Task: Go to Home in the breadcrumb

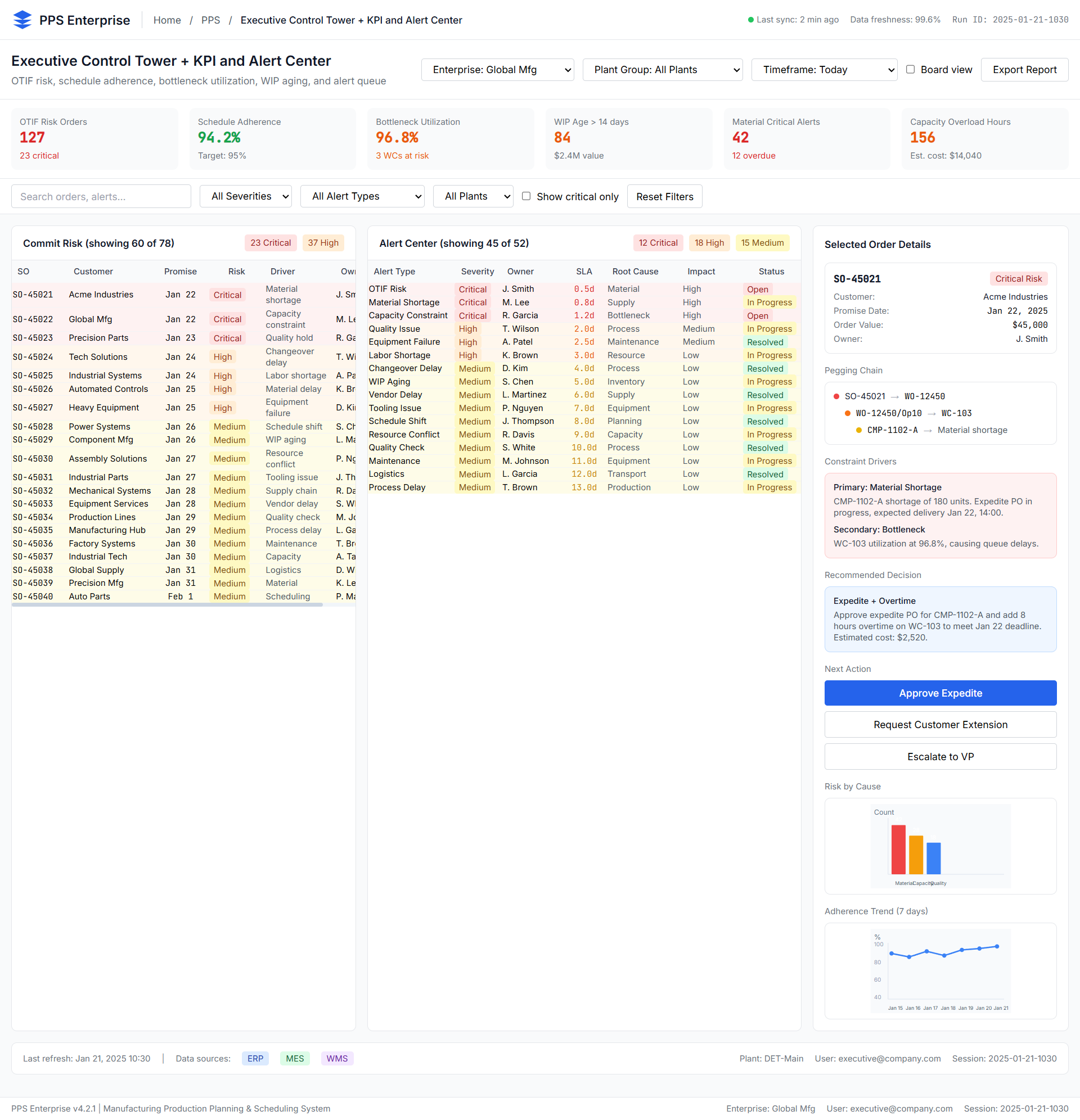Action: tap(167, 20)
